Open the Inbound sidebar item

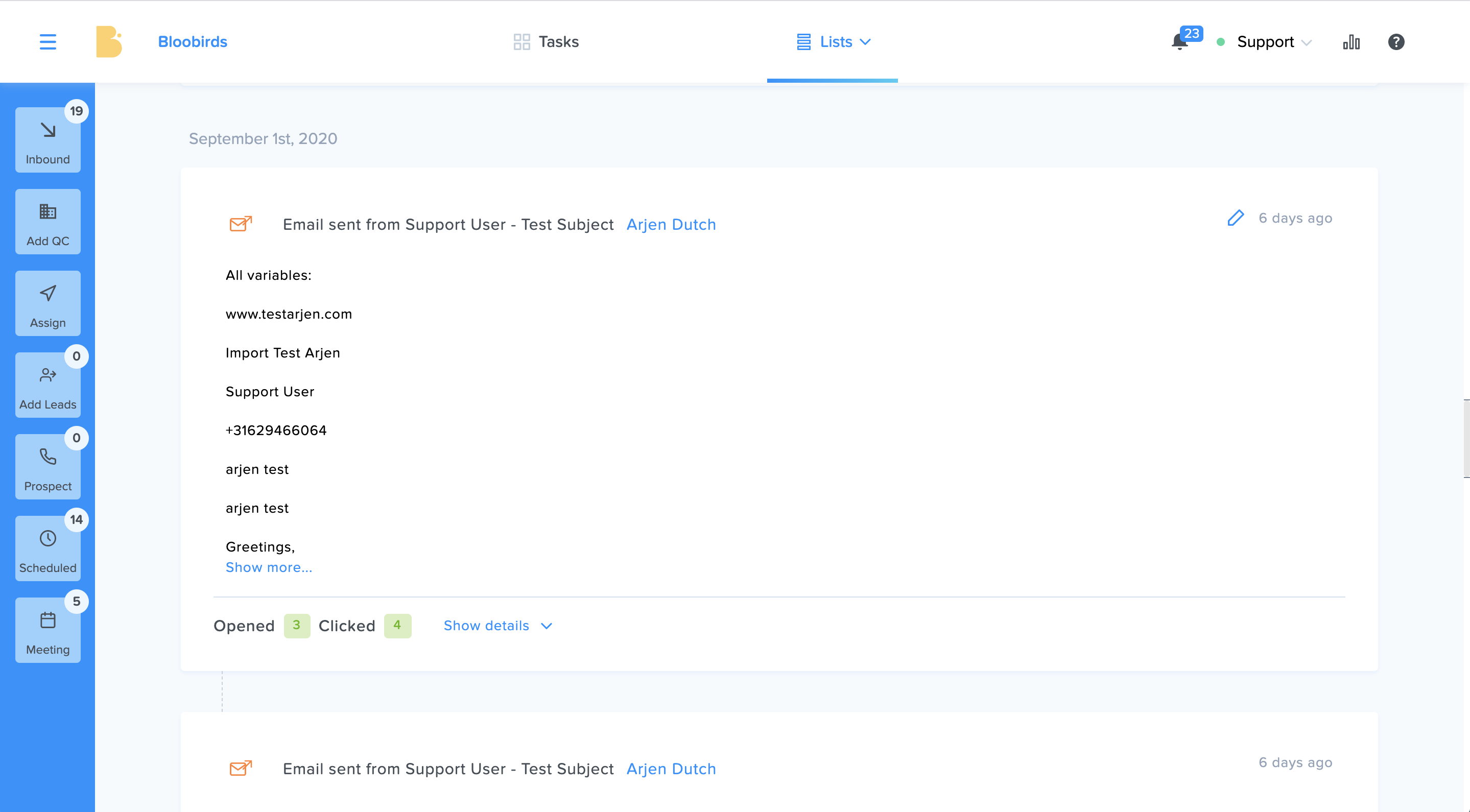48,140
